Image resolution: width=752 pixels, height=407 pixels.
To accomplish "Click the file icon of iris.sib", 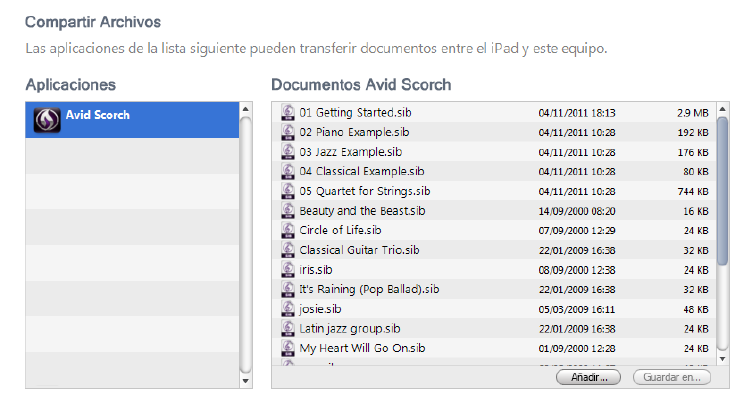I will 288,270.
